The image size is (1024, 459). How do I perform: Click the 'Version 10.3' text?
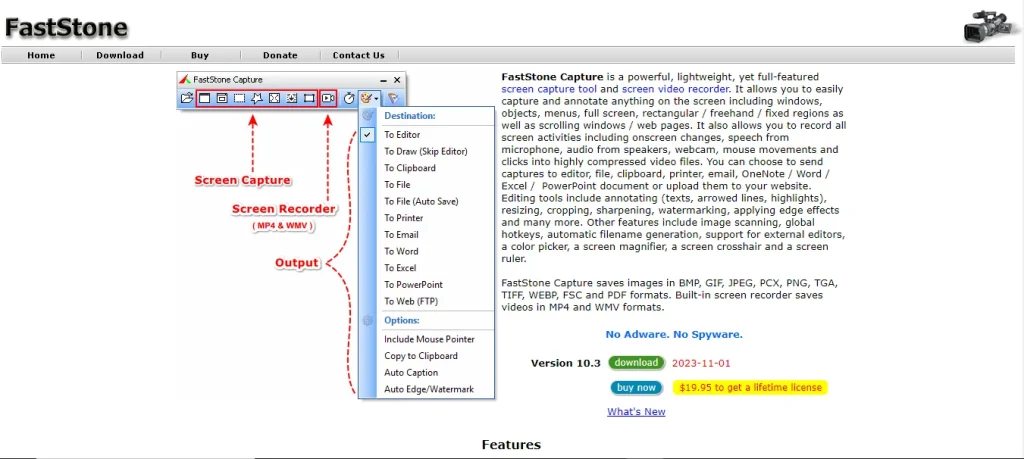point(566,363)
